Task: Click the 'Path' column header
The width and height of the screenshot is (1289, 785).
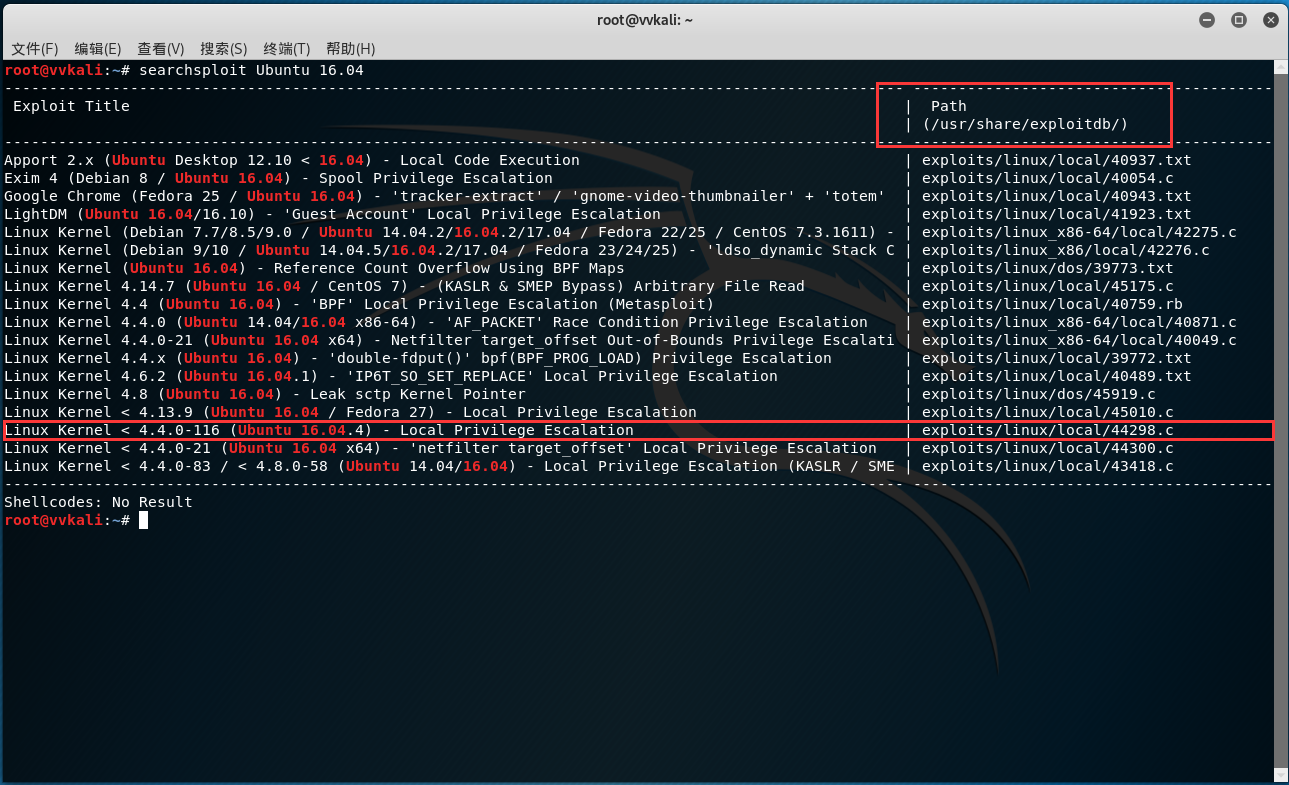Action: 949,106
